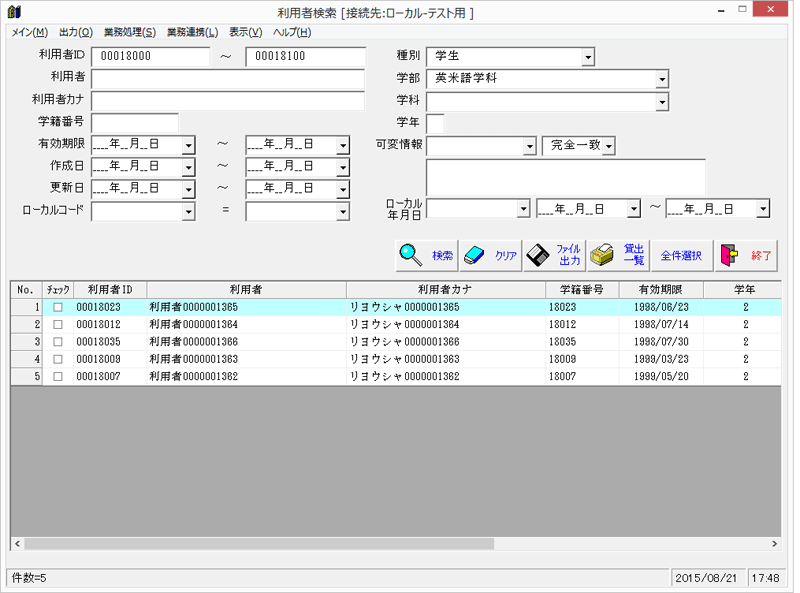Enable the checkbox for user 00018007
The image size is (800, 593).
(58, 377)
